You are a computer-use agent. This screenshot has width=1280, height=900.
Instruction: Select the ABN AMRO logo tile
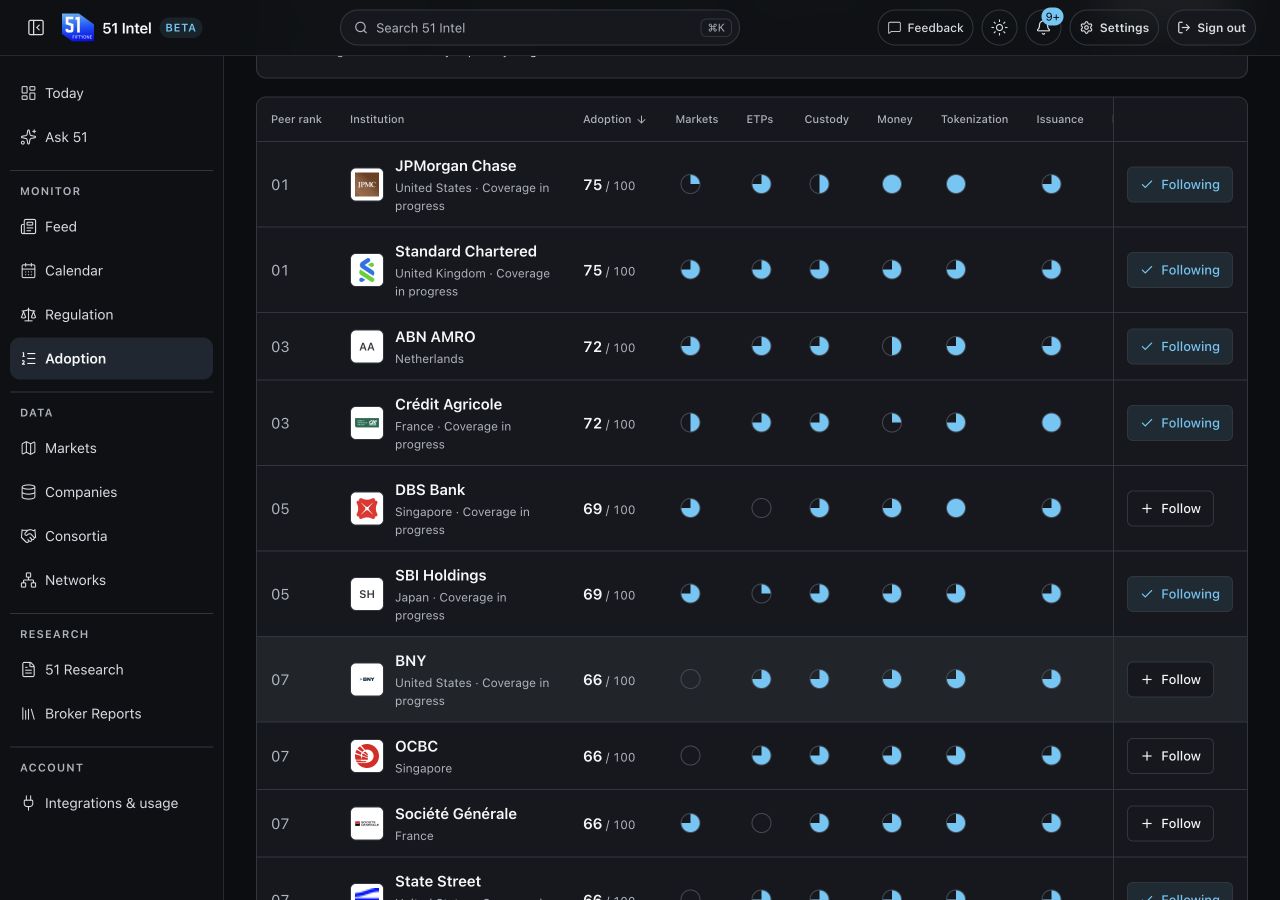(x=367, y=347)
